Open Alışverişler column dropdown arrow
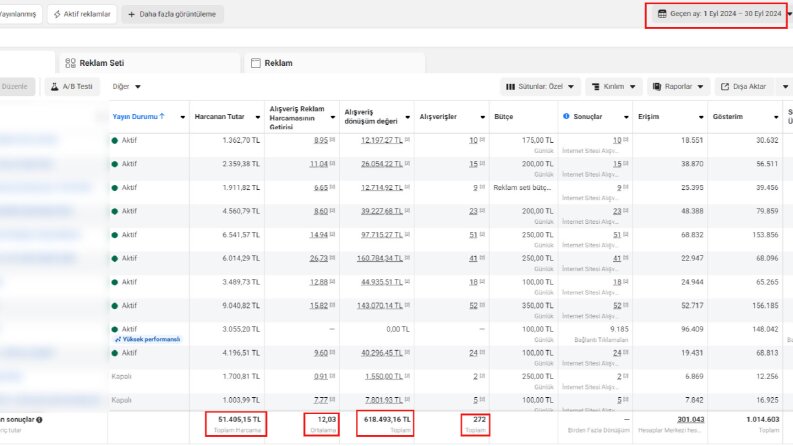The width and height of the screenshot is (793, 446). pyautogui.click(x=482, y=117)
